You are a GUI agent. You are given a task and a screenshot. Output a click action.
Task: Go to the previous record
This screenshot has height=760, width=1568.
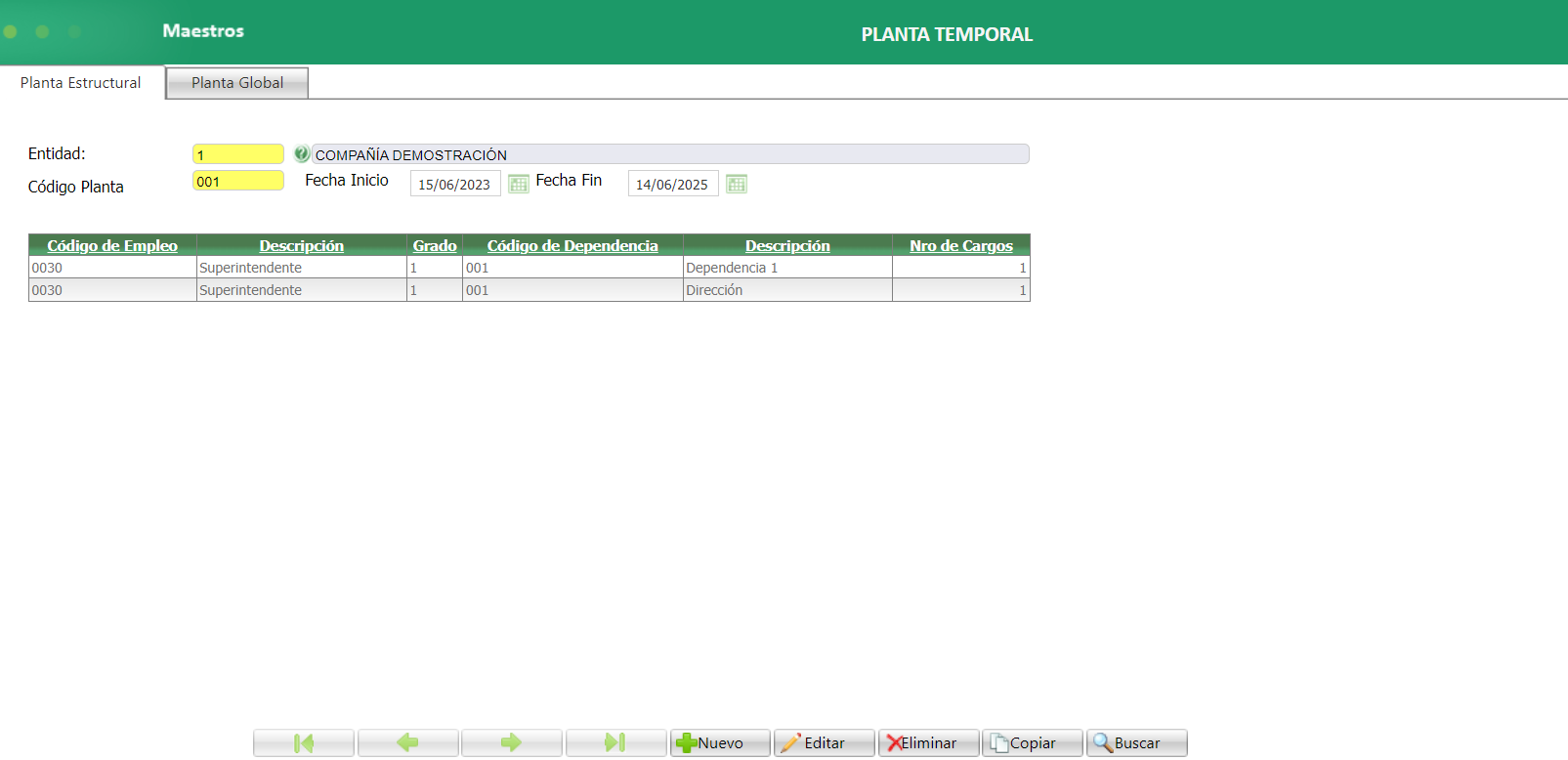(407, 743)
